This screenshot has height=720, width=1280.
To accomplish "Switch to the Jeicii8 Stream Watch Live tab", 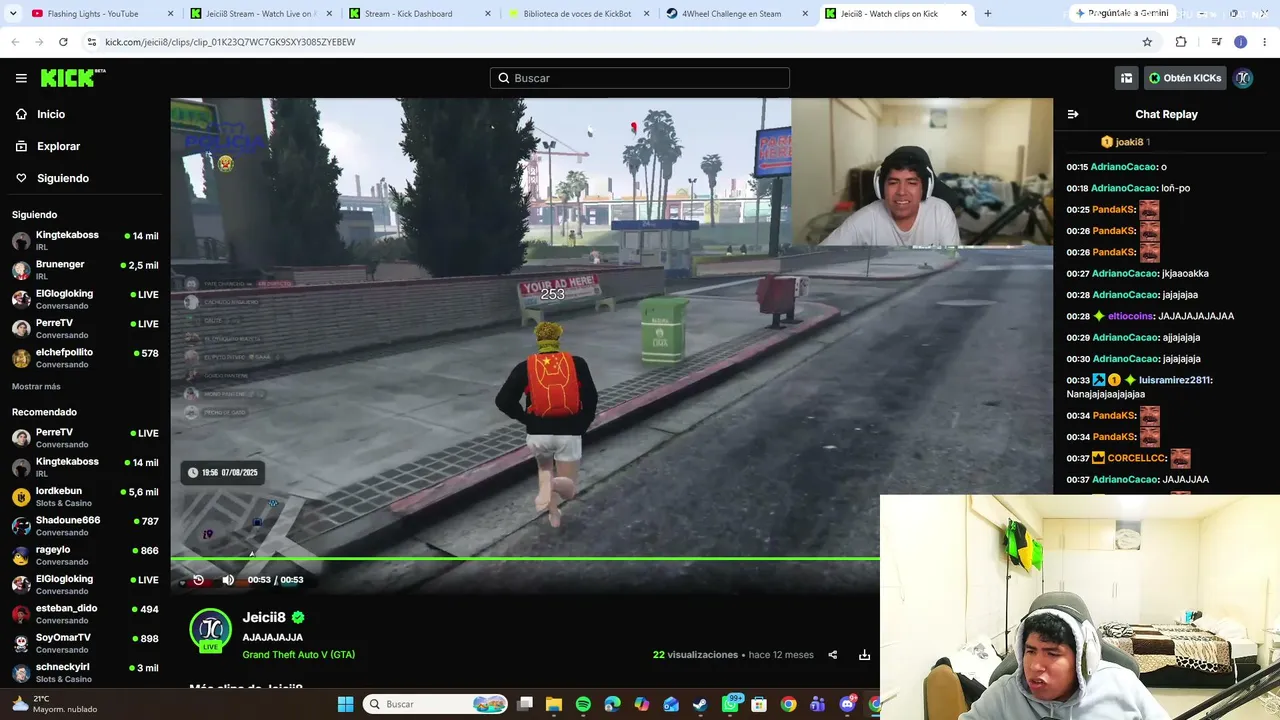I will 260,14.
